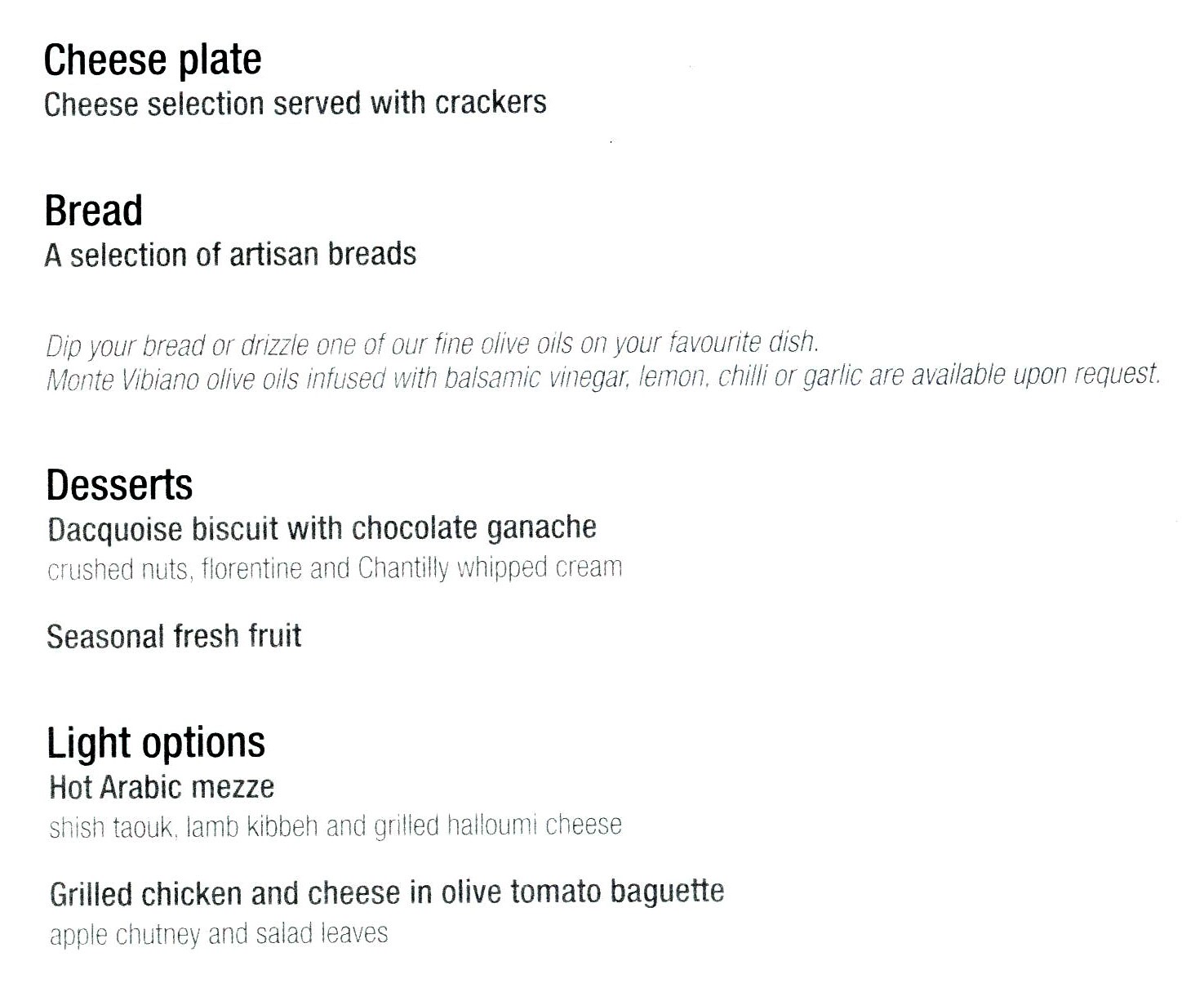Click the Monte Vibiano olive oils line
Image resolution: width=1204 pixels, height=1001 pixels.
(x=603, y=376)
